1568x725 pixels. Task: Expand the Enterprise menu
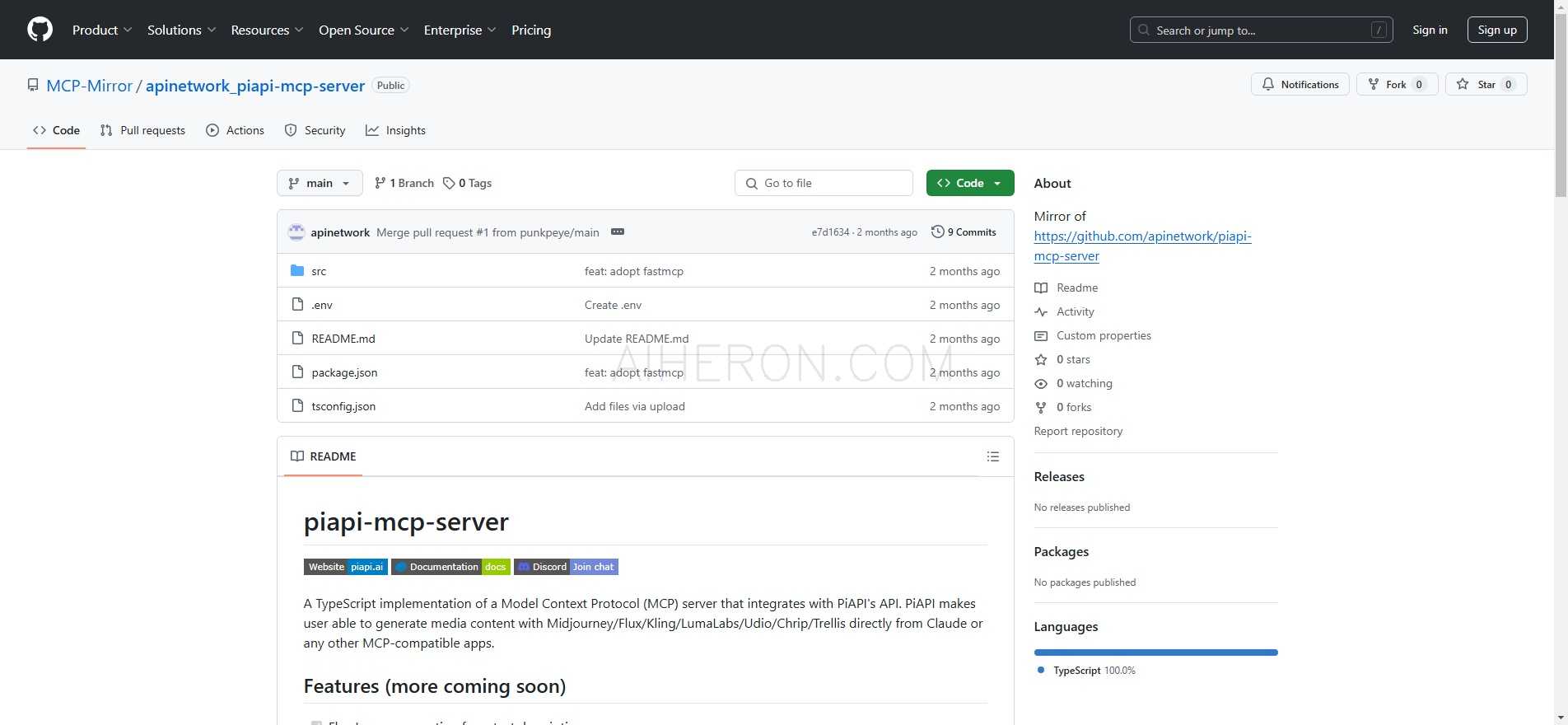click(x=460, y=30)
